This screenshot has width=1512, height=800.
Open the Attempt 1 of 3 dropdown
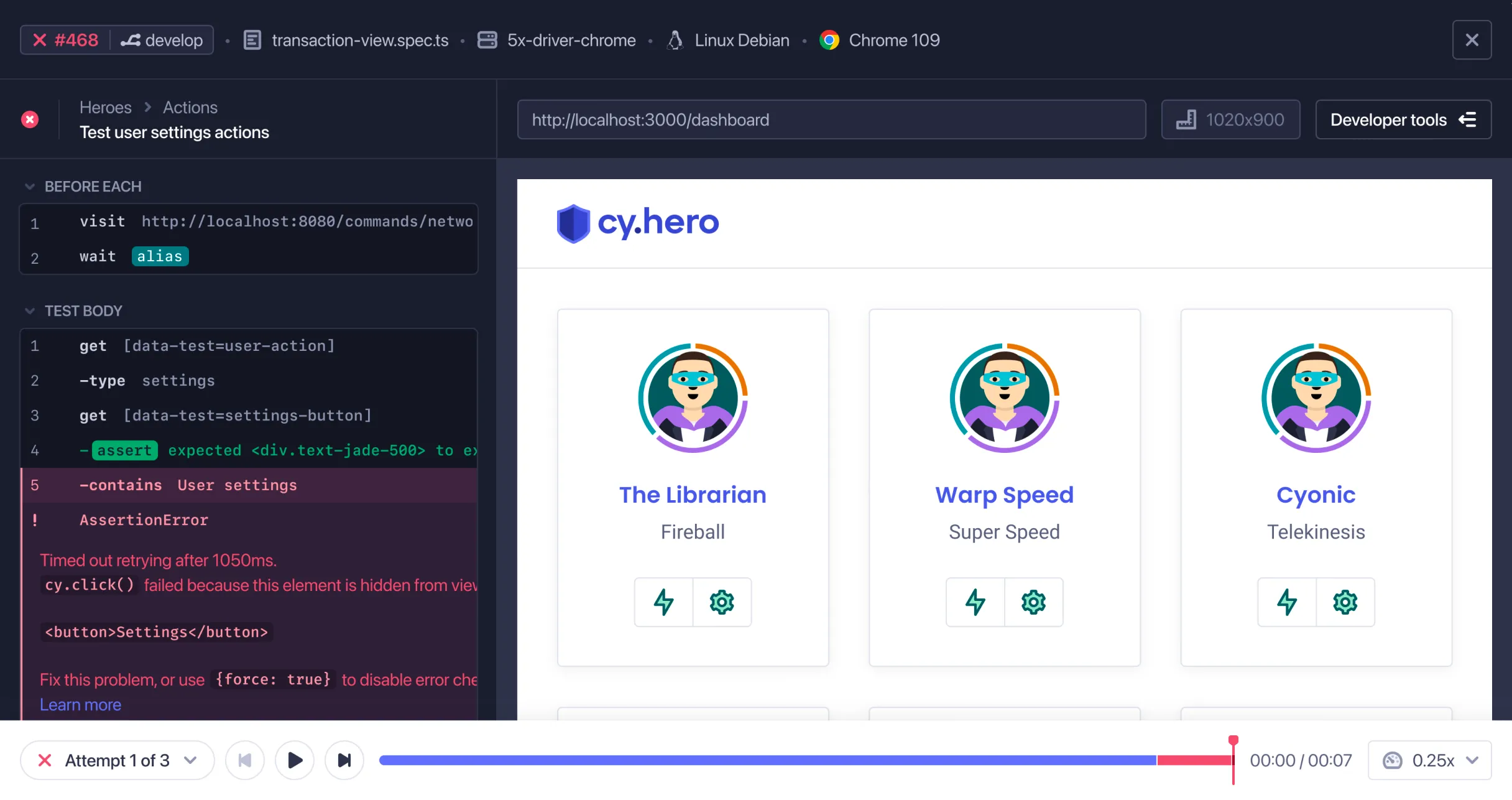tap(118, 760)
